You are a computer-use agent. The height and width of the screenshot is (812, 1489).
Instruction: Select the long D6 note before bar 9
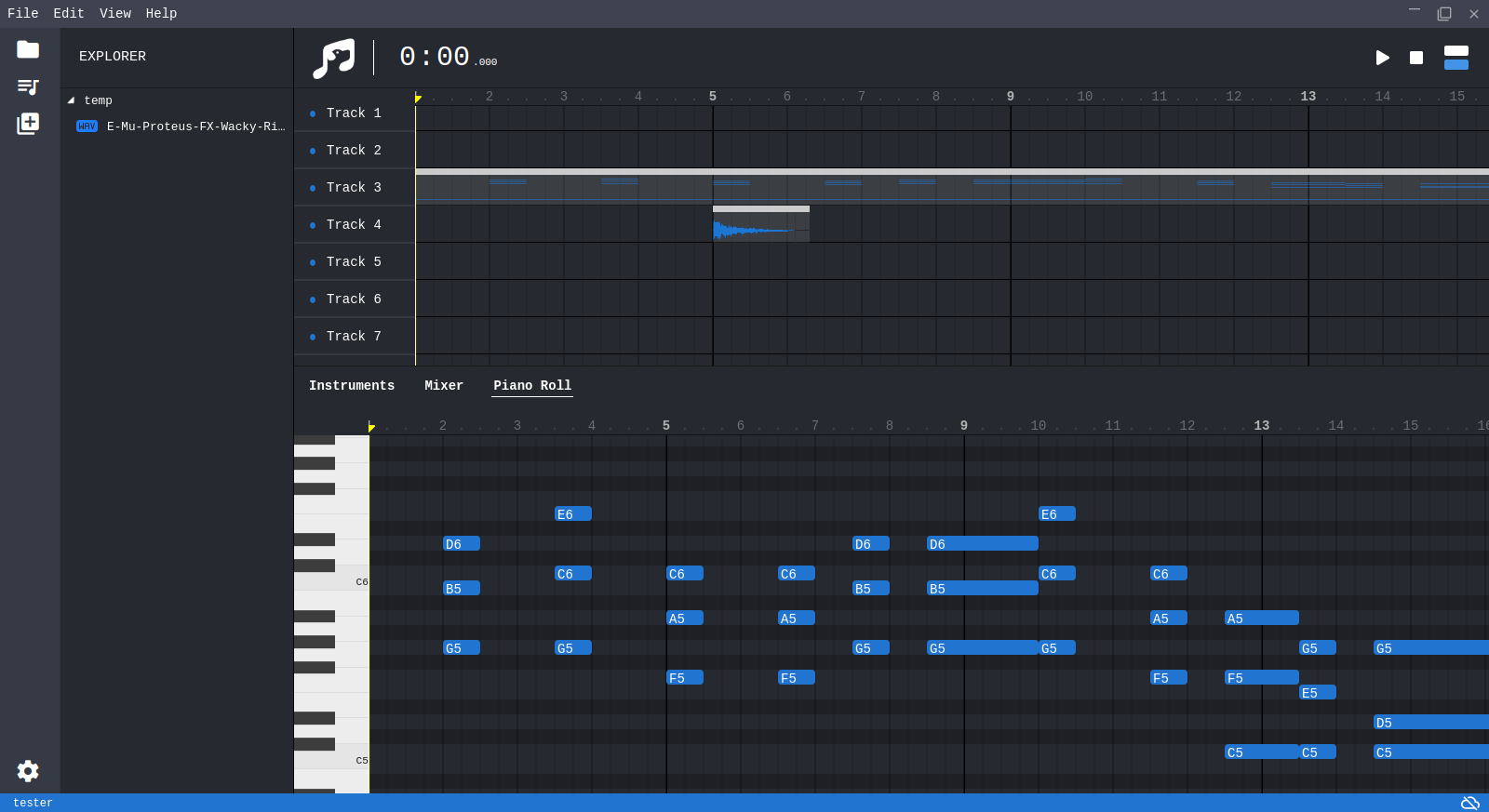point(983,543)
